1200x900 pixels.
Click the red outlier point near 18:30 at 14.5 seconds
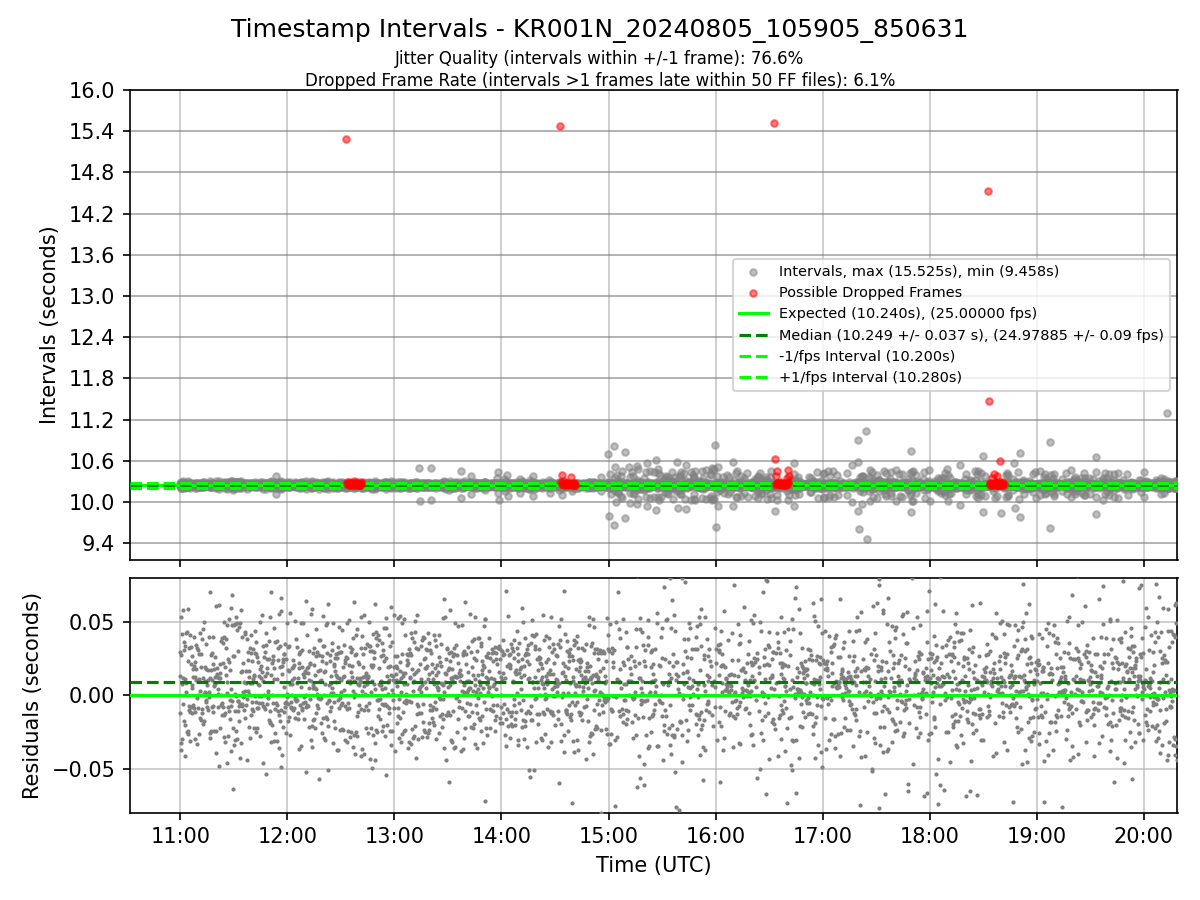[x=988, y=191]
